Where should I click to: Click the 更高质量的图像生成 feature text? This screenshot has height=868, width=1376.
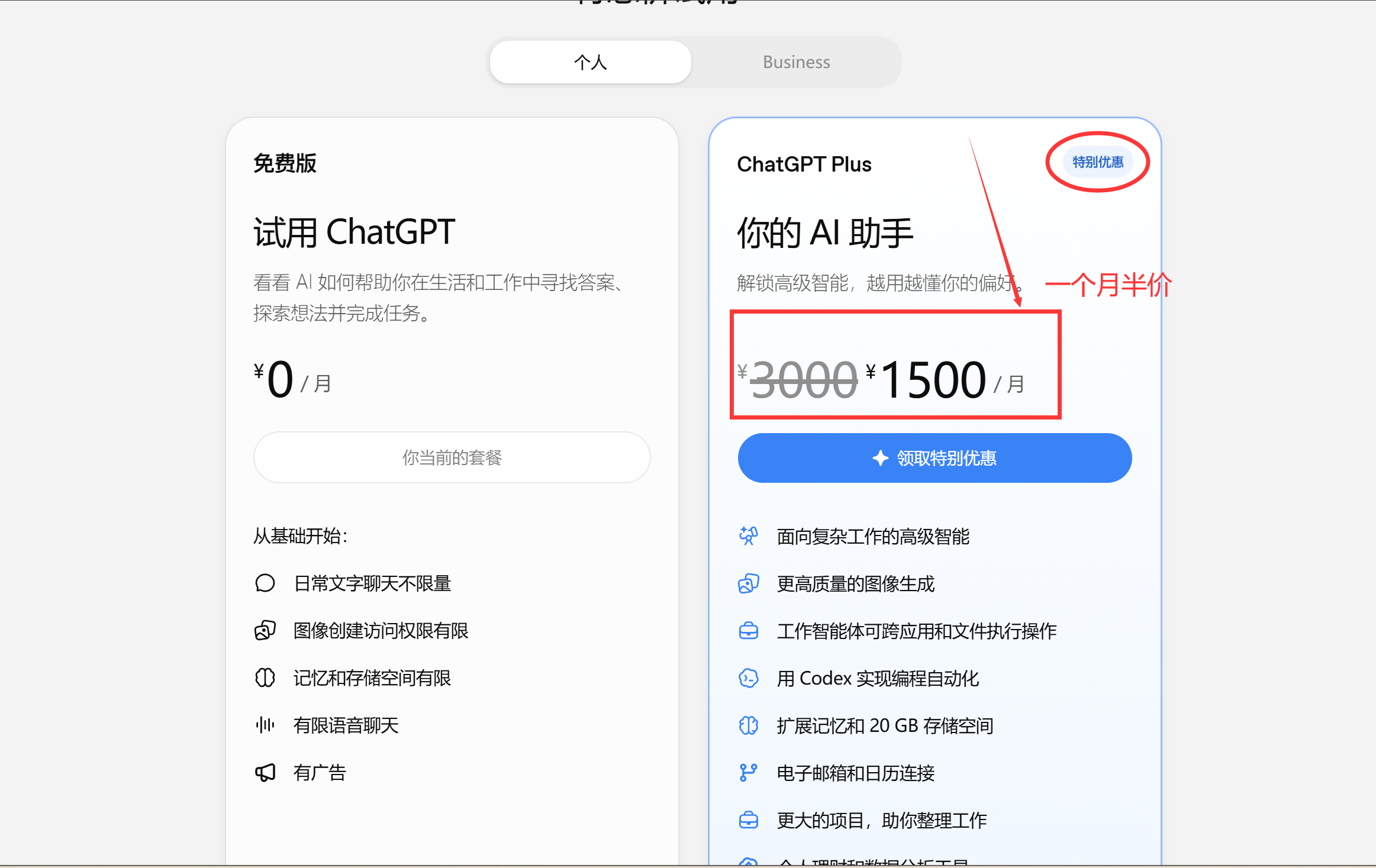pos(856,583)
